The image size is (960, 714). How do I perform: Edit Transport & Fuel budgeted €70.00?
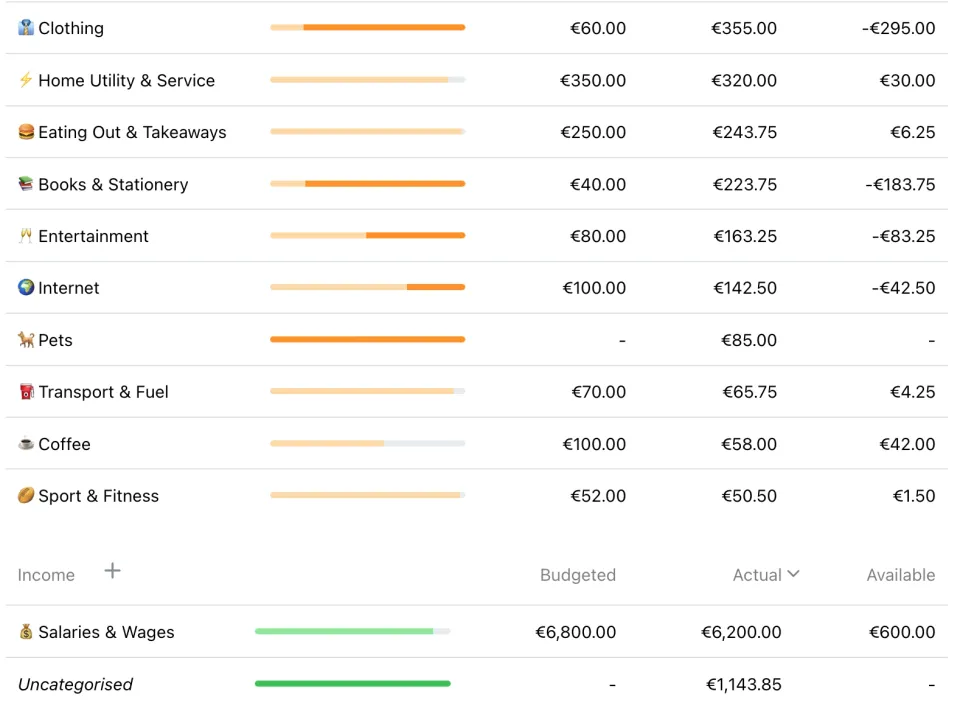598,392
